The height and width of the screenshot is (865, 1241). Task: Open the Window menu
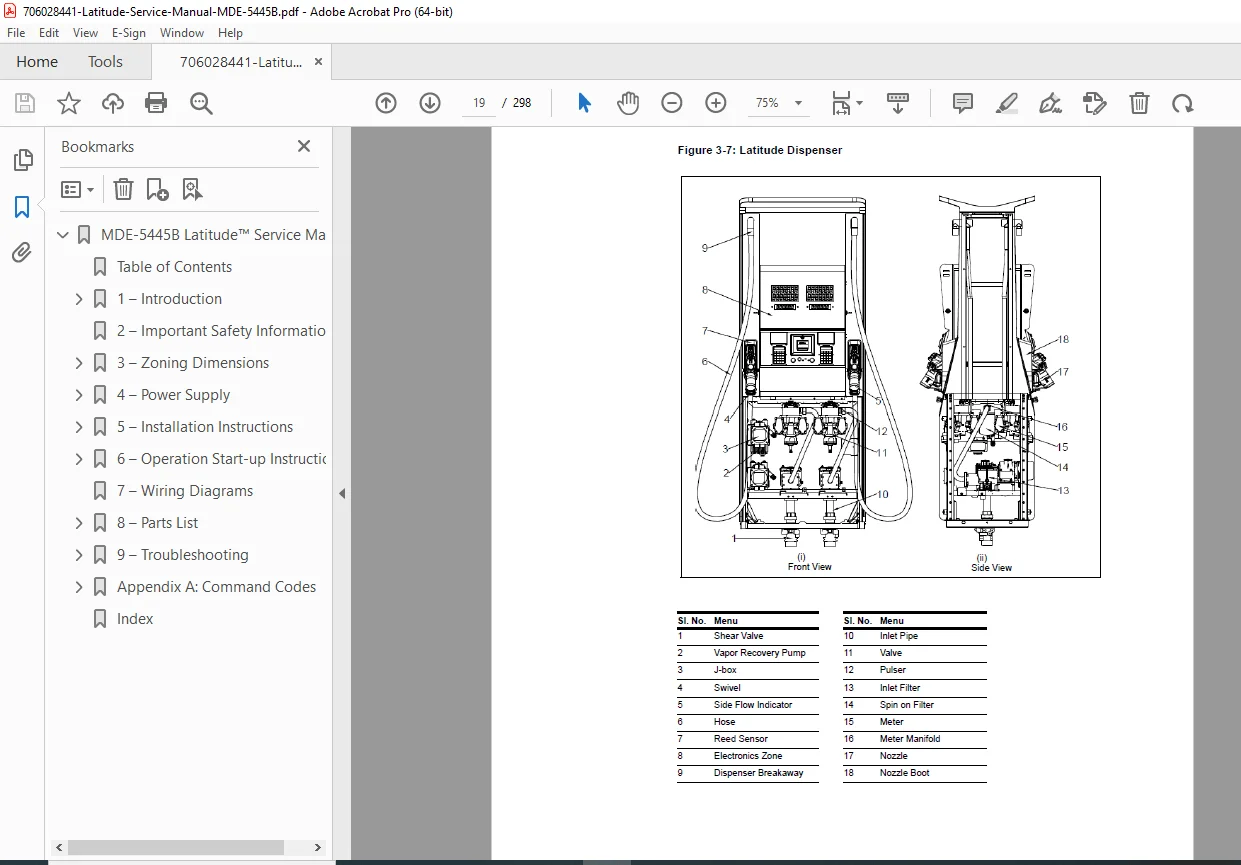click(182, 33)
